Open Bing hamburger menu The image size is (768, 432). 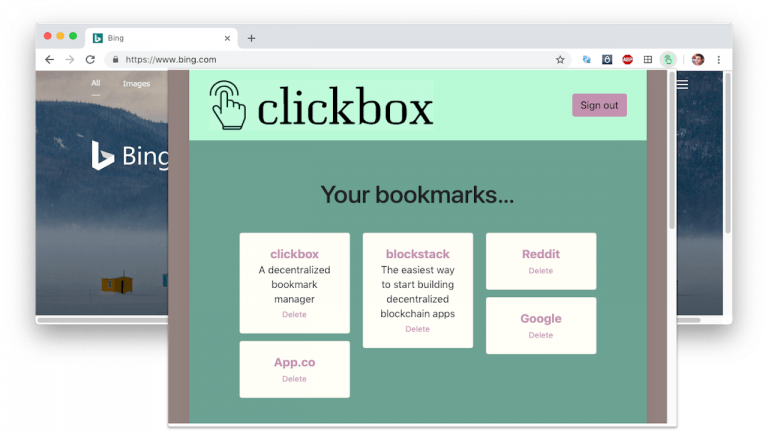tap(682, 84)
